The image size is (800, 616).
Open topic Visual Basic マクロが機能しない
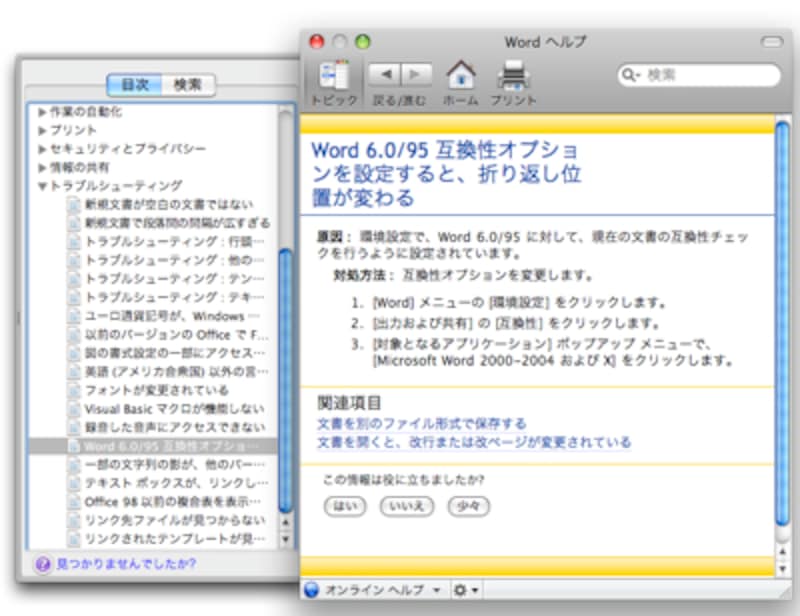[174, 409]
